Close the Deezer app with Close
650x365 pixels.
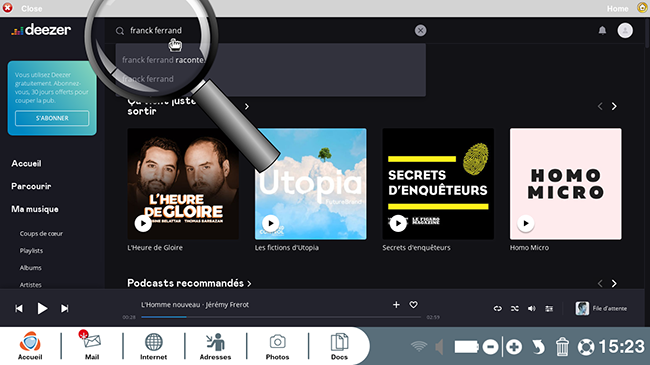click(x=23, y=8)
